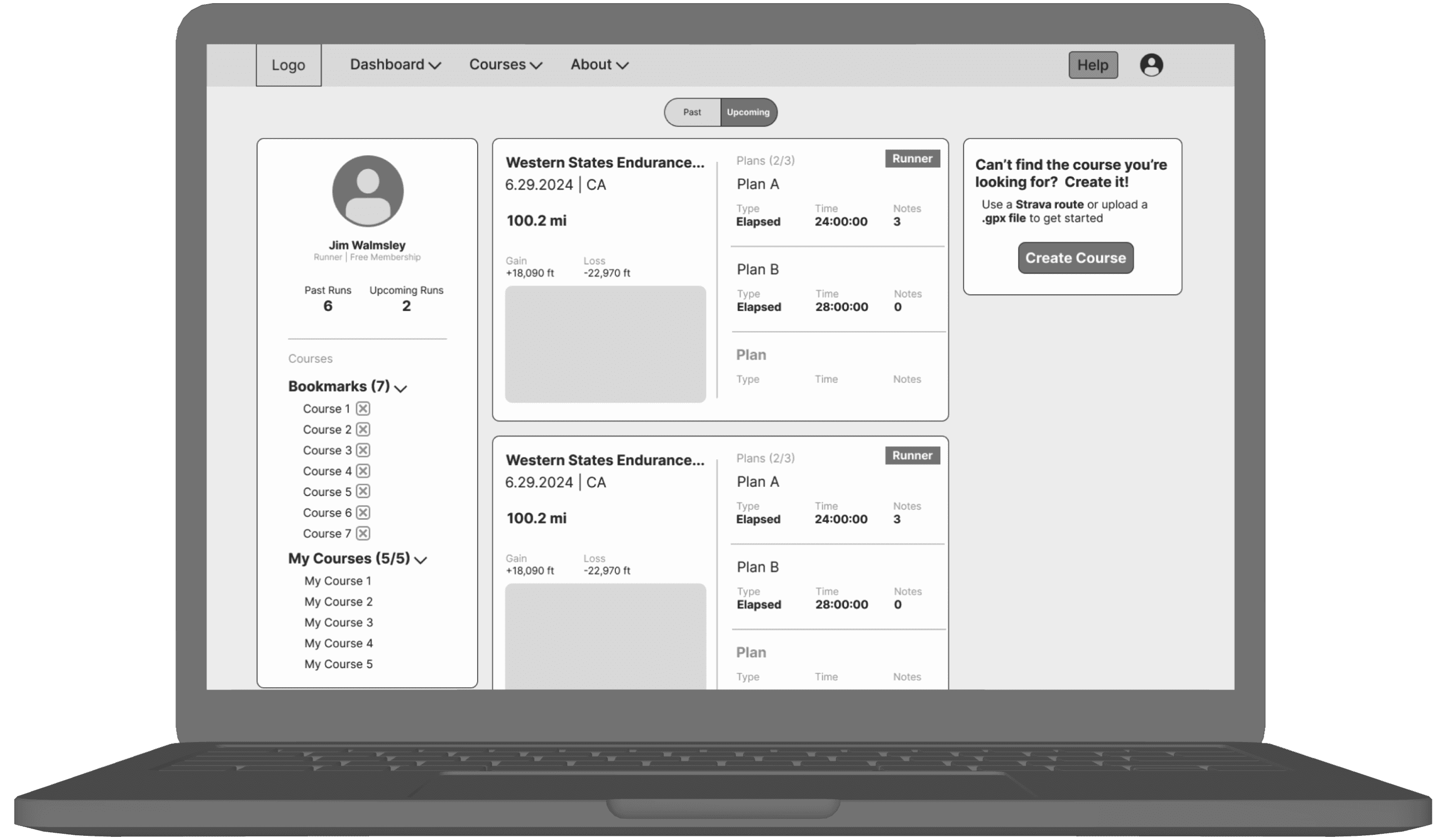Open the Courses dropdown menu

click(x=506, y=65)
